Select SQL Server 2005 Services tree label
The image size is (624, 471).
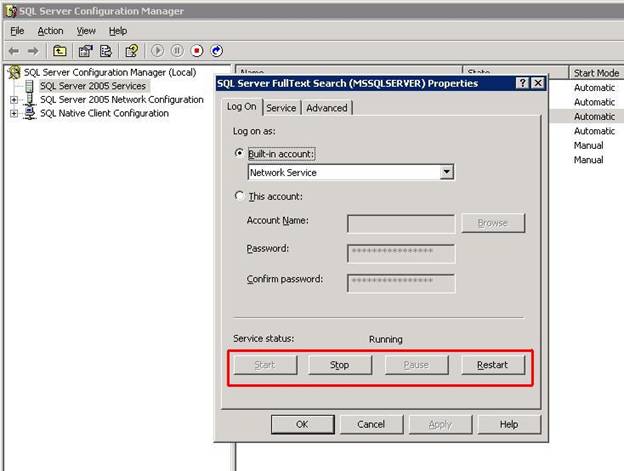[93, 86]
